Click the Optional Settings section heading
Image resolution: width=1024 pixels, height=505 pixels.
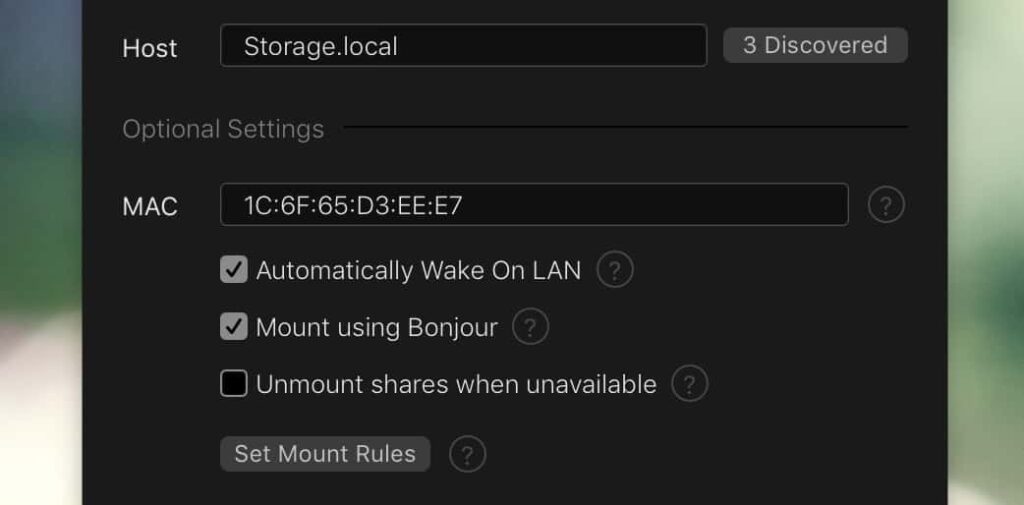[223, 129]
